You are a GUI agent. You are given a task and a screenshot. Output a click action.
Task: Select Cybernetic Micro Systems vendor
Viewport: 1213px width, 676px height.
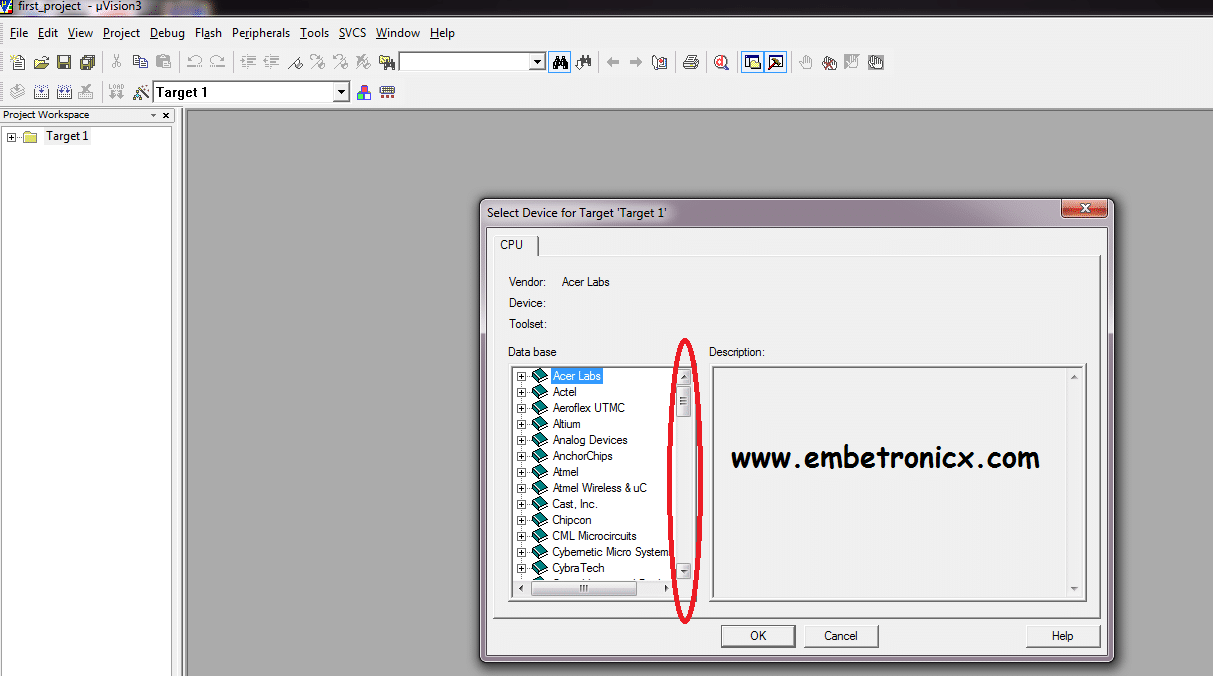pos(610,552)
